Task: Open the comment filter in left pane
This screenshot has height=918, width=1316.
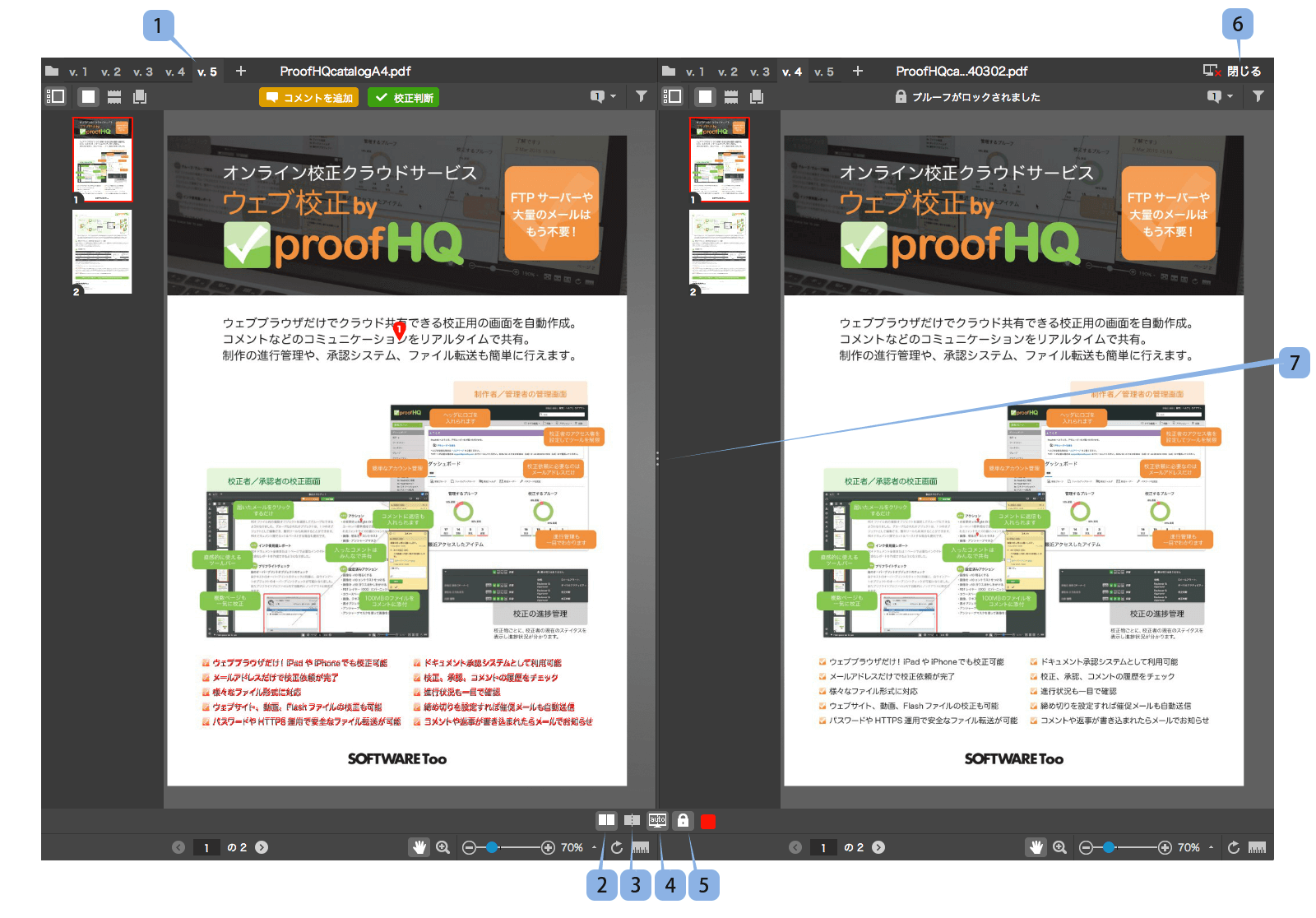Action: coord(642,96)
